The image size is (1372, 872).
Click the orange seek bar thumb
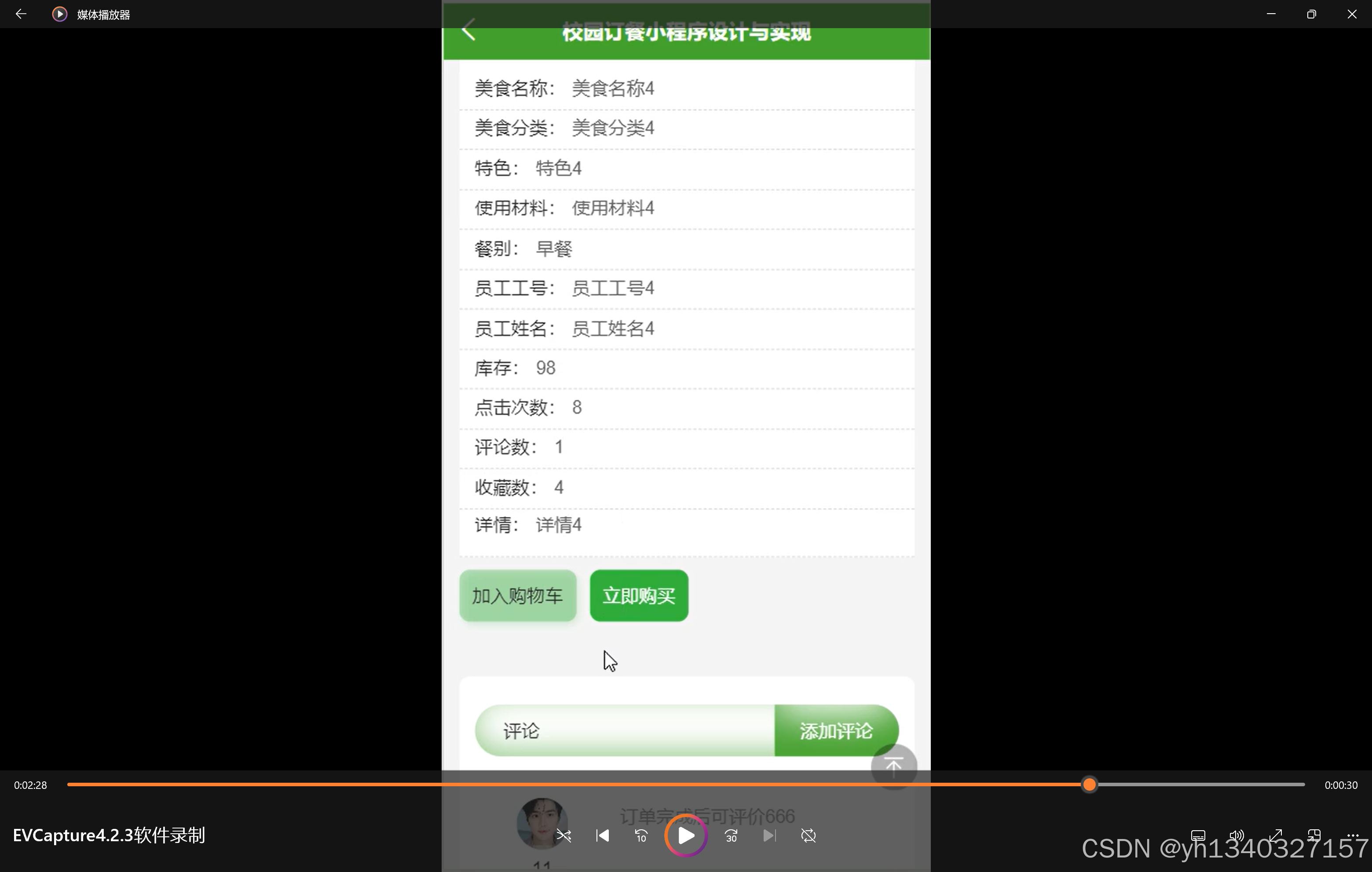click(x=1090, y=785)
